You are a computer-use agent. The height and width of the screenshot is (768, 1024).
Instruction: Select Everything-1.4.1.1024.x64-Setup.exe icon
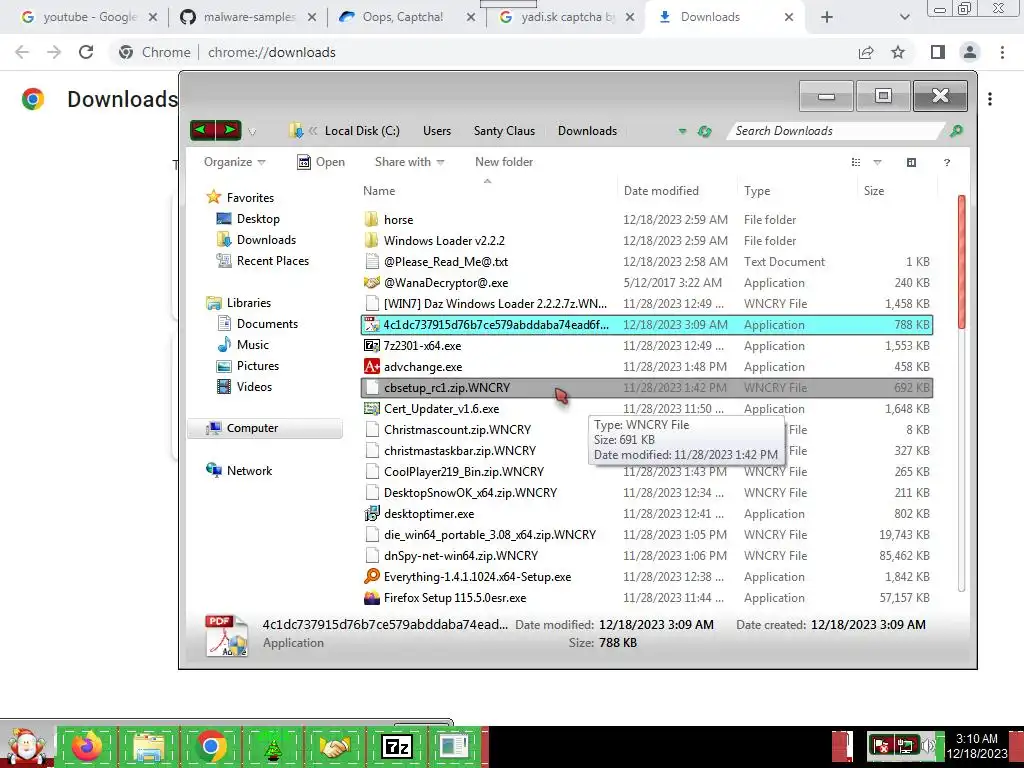[372, 576]
